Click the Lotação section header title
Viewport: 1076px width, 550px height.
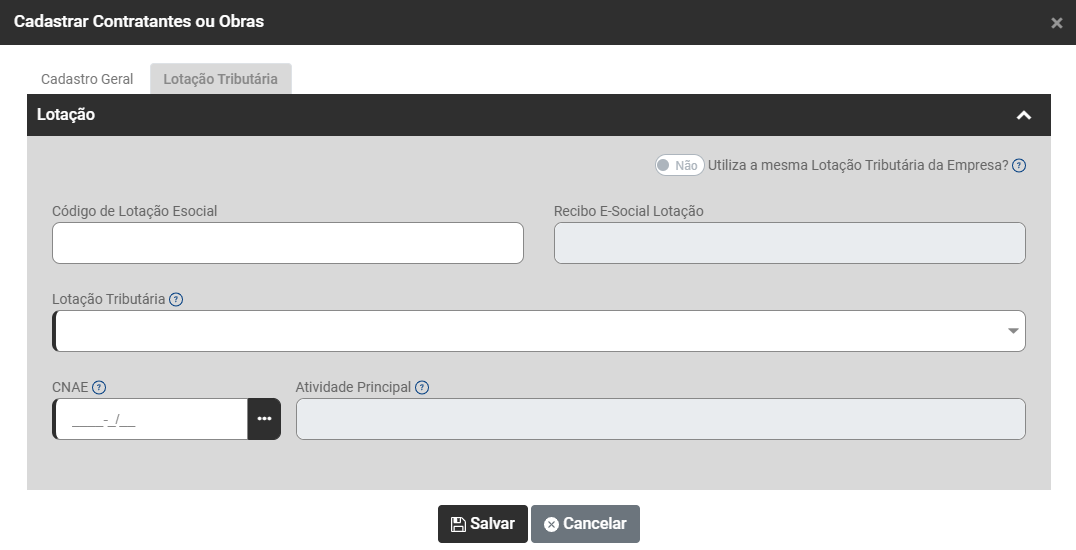click(66, 115)
